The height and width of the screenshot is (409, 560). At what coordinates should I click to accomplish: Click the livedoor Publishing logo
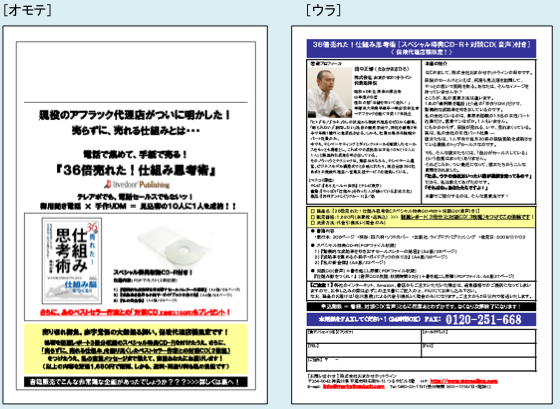pos(137,185)
